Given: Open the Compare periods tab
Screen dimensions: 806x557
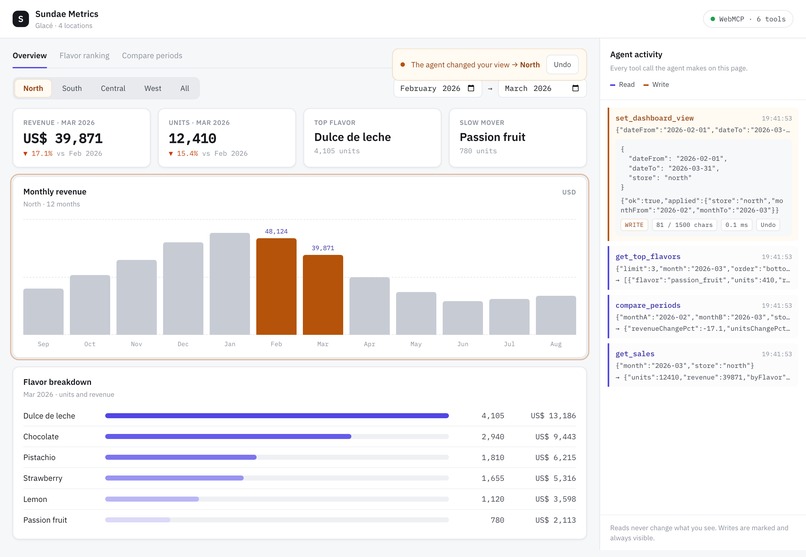Looking at the screenshot, I should (152, 55).
